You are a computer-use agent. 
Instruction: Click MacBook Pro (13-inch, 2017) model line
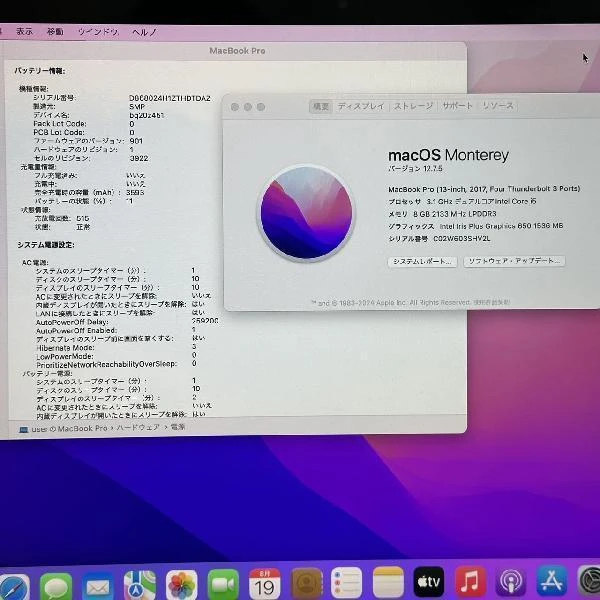tap(484, 189)
